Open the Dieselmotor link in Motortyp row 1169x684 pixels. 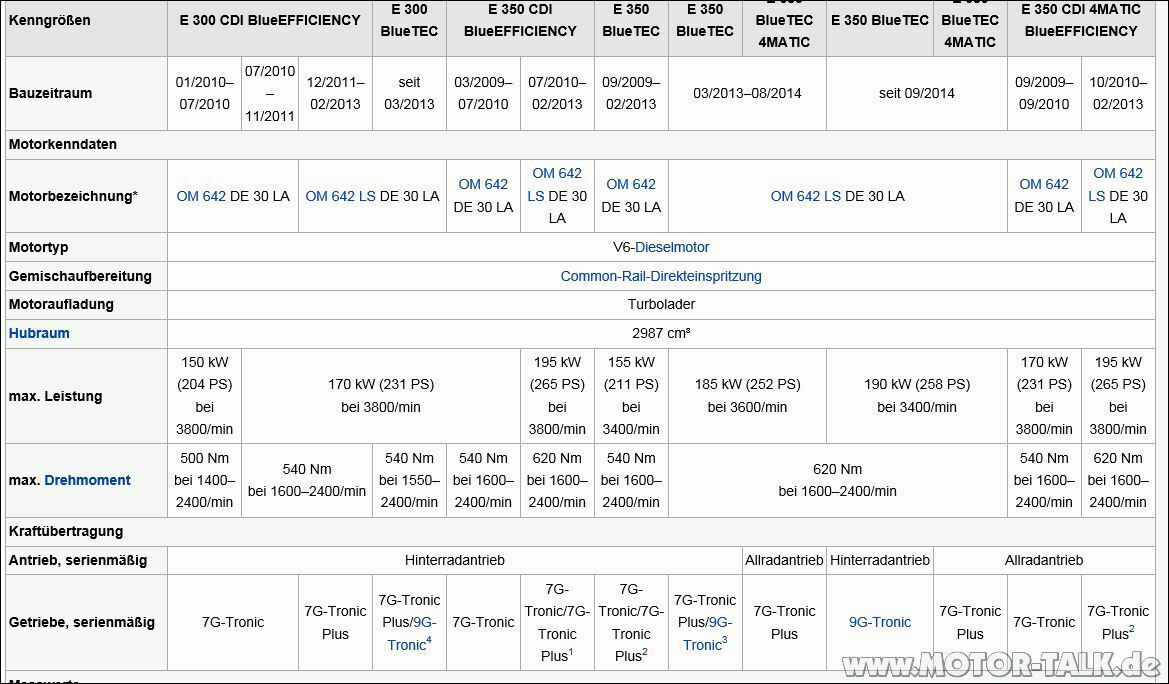click(672, 247)
